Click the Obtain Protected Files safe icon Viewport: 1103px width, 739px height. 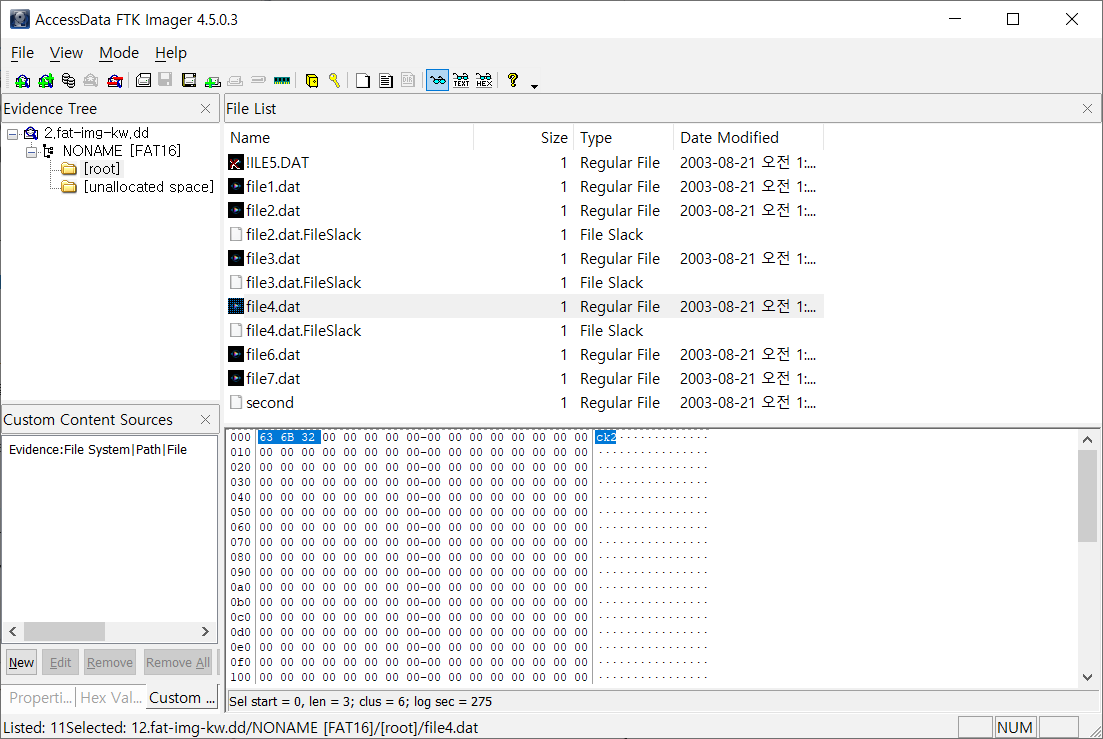[312, 81]
